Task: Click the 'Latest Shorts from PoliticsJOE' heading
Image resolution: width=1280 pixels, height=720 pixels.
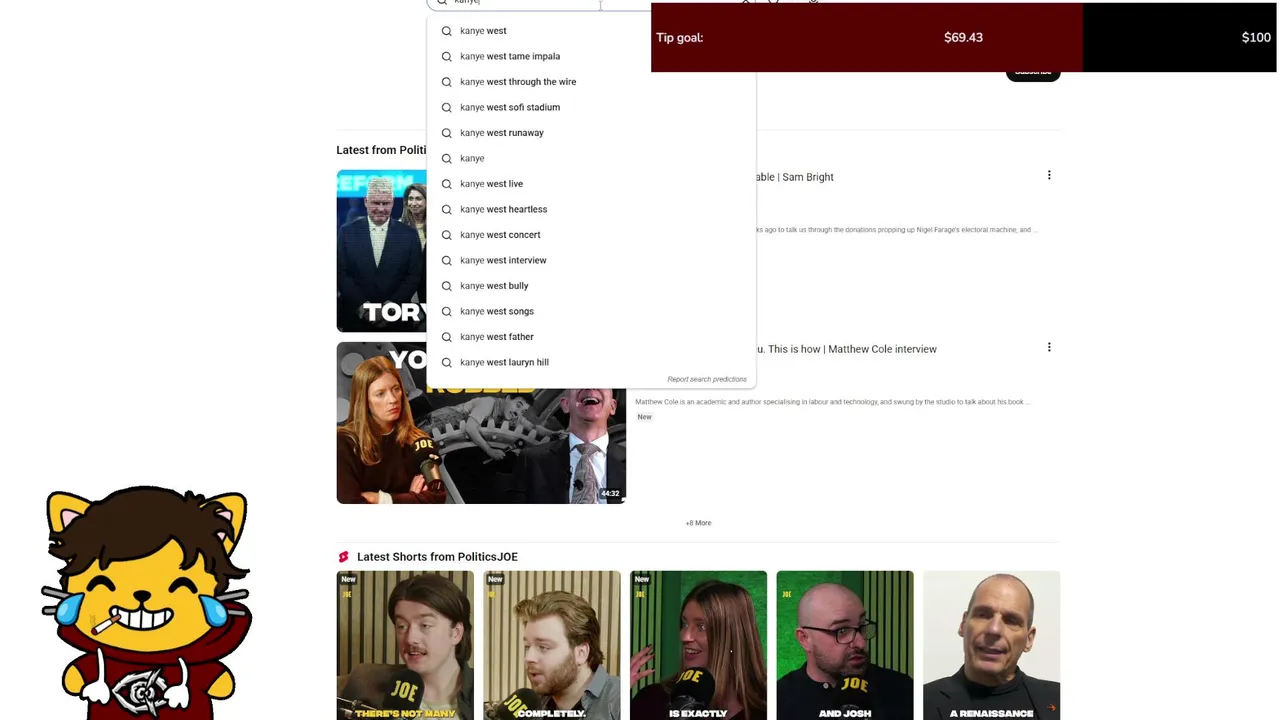Action: [437, 557]
